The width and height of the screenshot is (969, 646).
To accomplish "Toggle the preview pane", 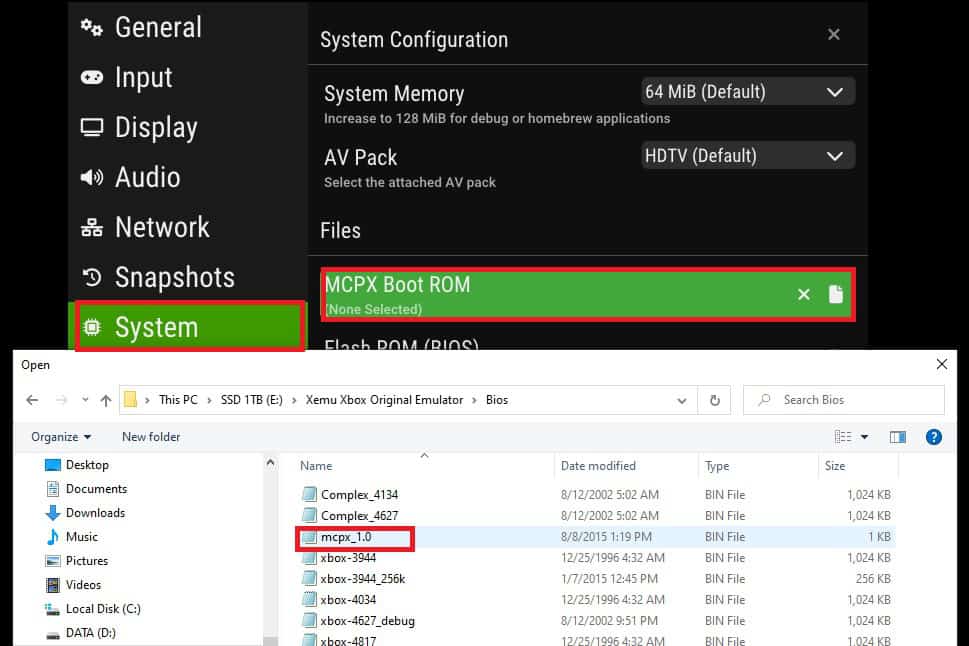I will [x=897, y=437].
